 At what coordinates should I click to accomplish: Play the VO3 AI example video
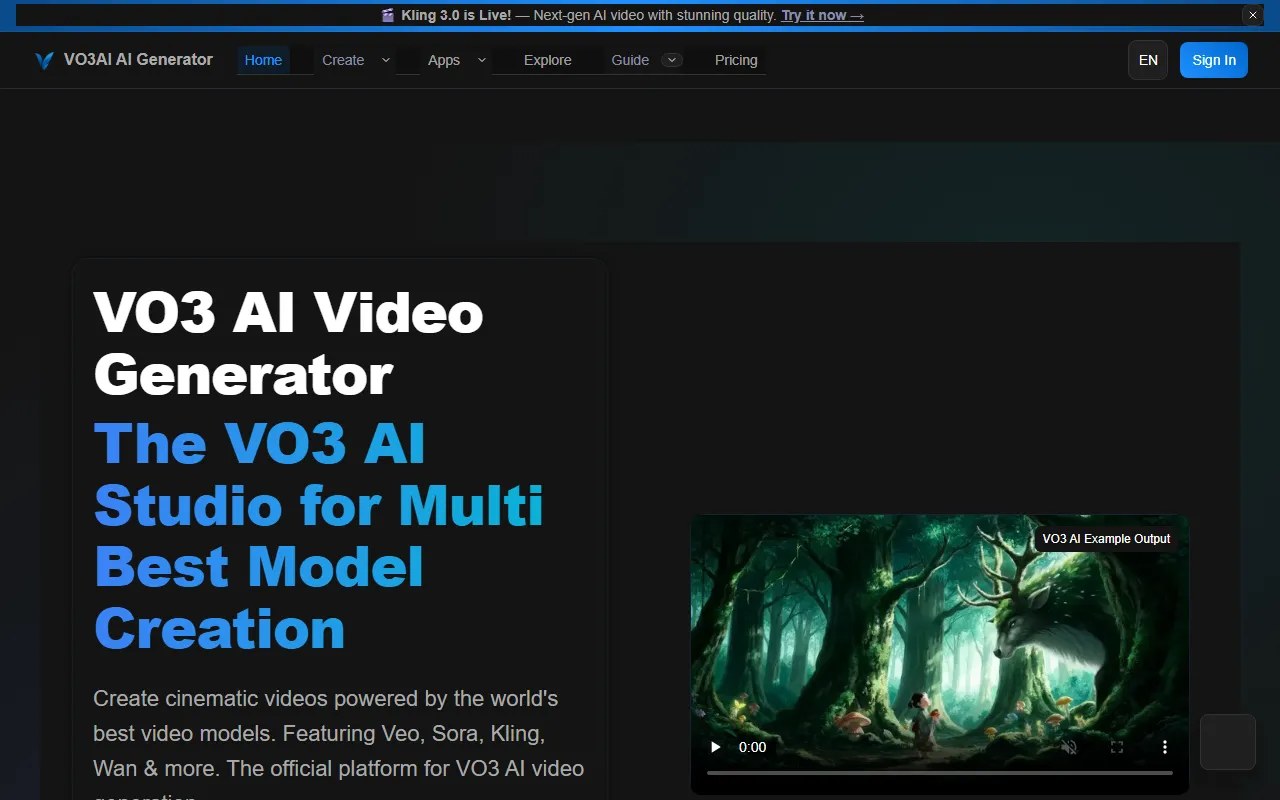(x=715, y=747)
